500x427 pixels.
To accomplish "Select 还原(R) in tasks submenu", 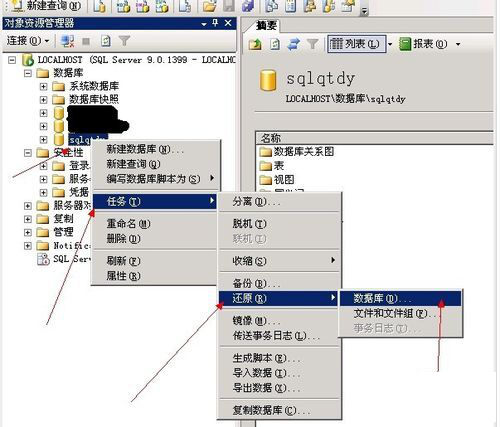I will (x=279, y=298).
